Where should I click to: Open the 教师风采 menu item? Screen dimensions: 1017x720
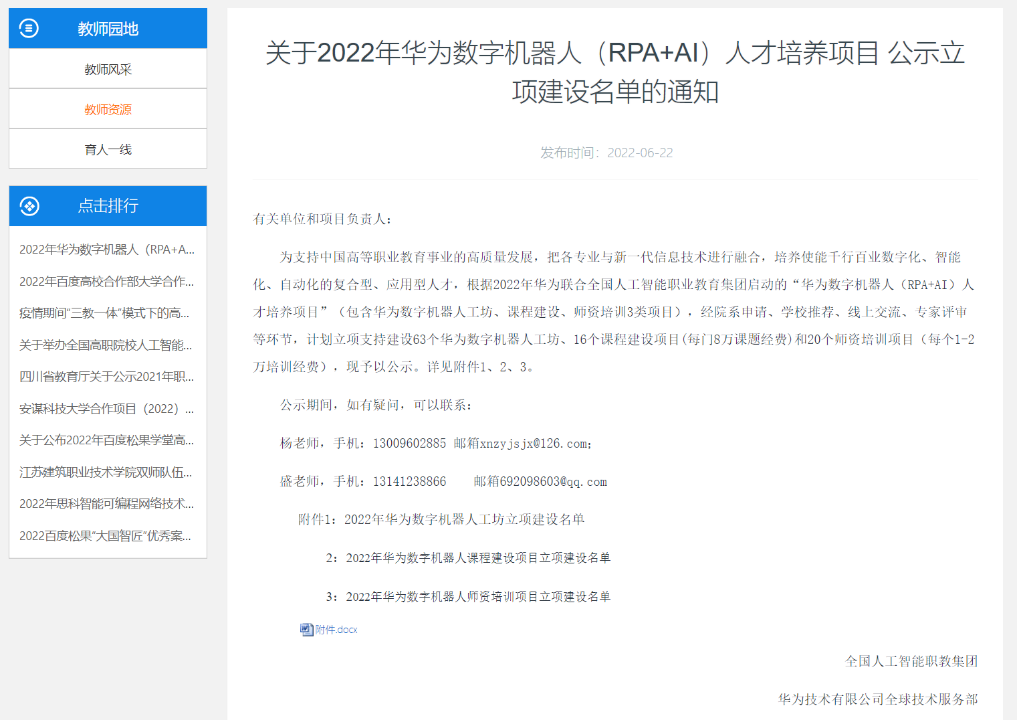[x=108, y=69]
